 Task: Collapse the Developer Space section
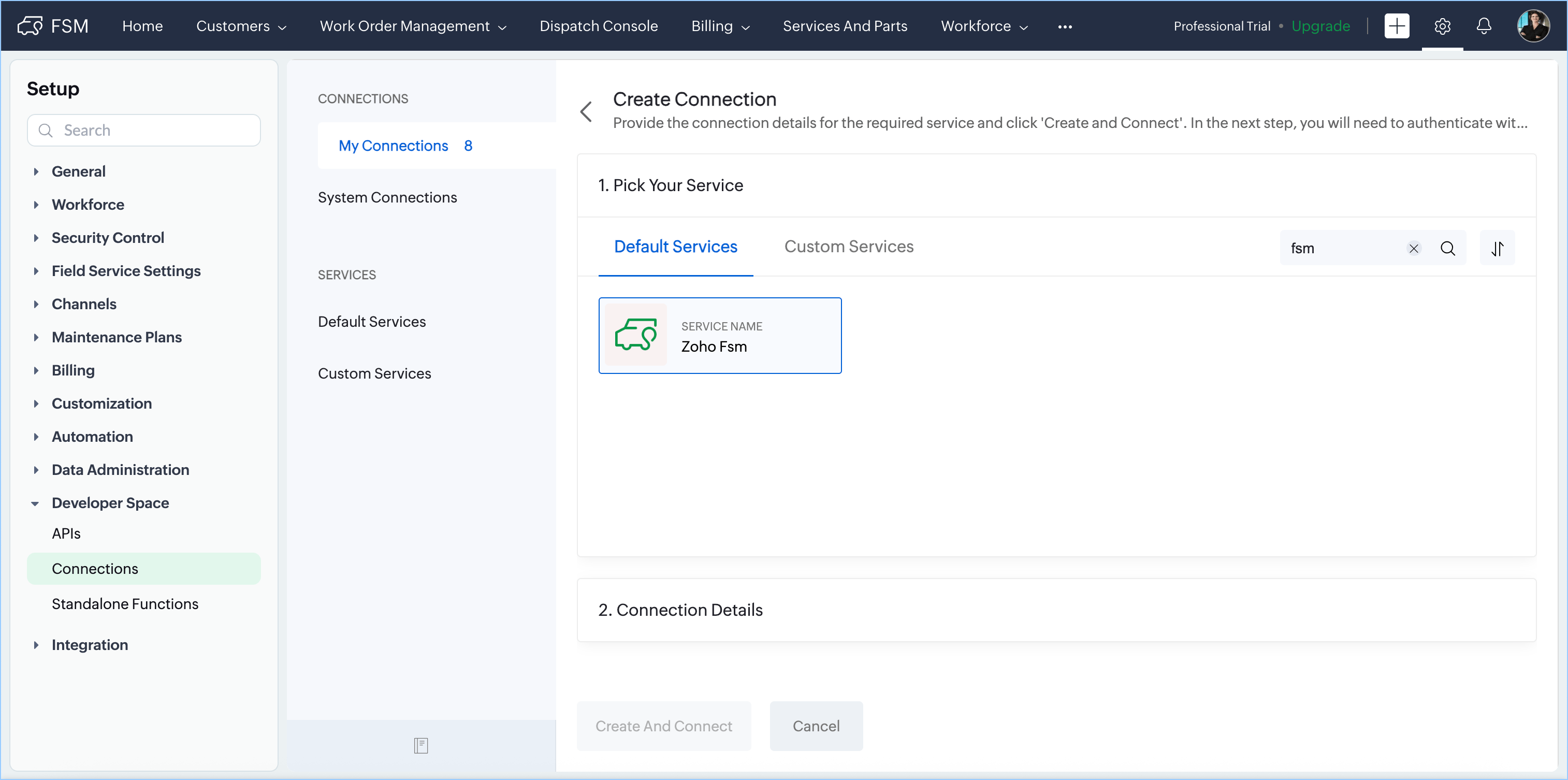[110, 503]
